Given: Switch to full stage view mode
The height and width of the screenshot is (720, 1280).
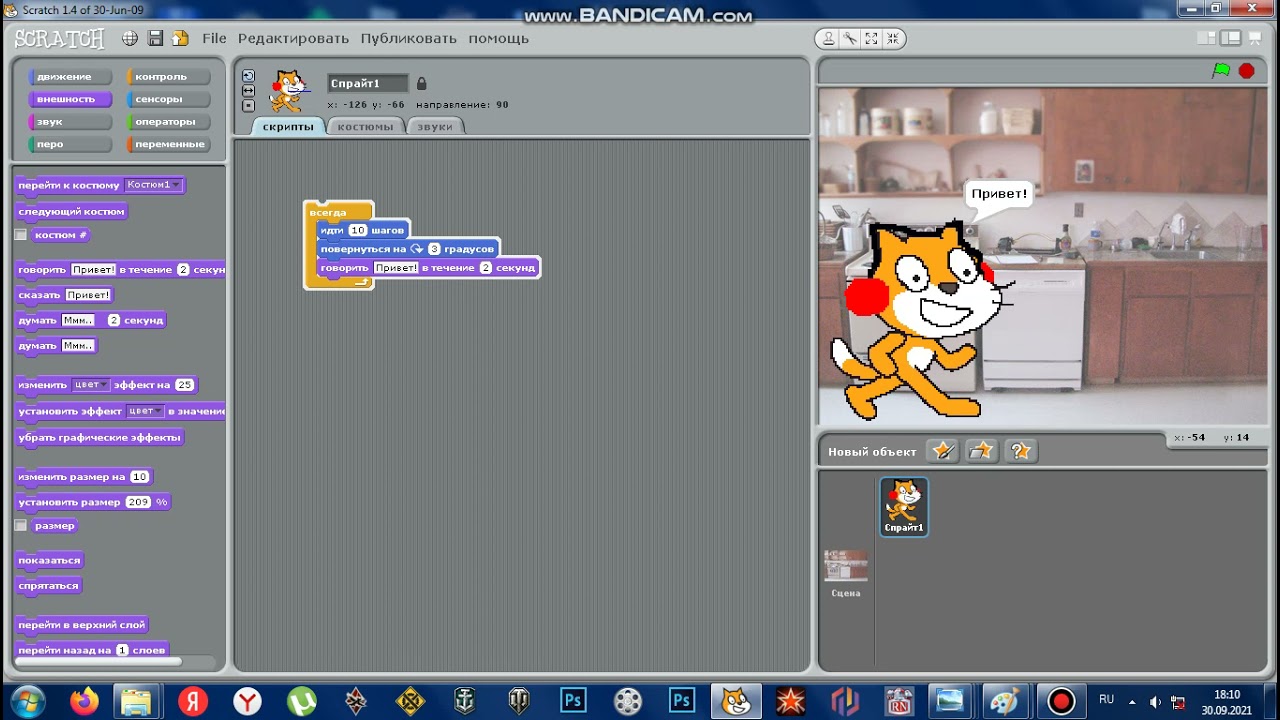Looking at the screenshot, I should pyautogui.click(x=1231, y=38).
